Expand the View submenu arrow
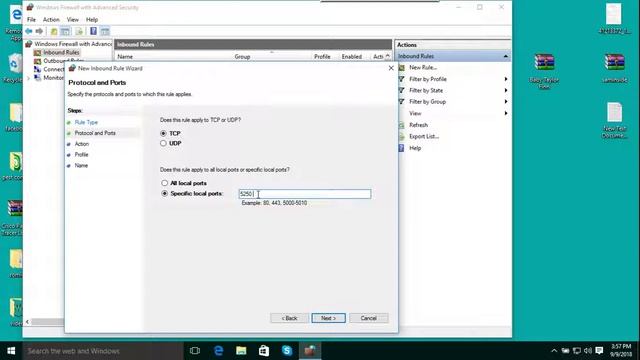 click(x=506, y=113)
